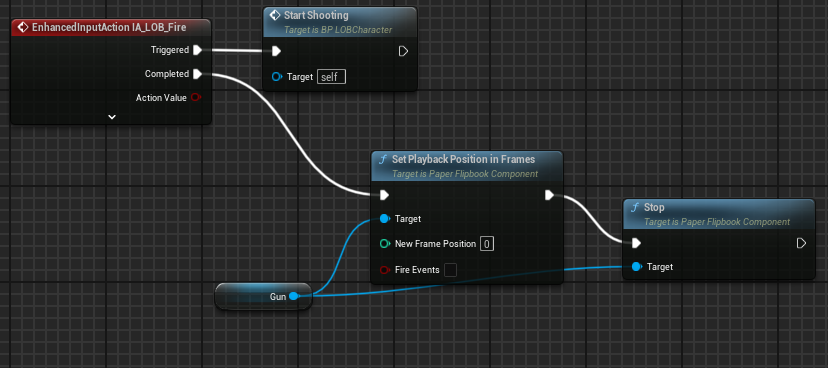Select the Gun variable output pin
This screenshot has height=368, width=828.
point(294,297)
